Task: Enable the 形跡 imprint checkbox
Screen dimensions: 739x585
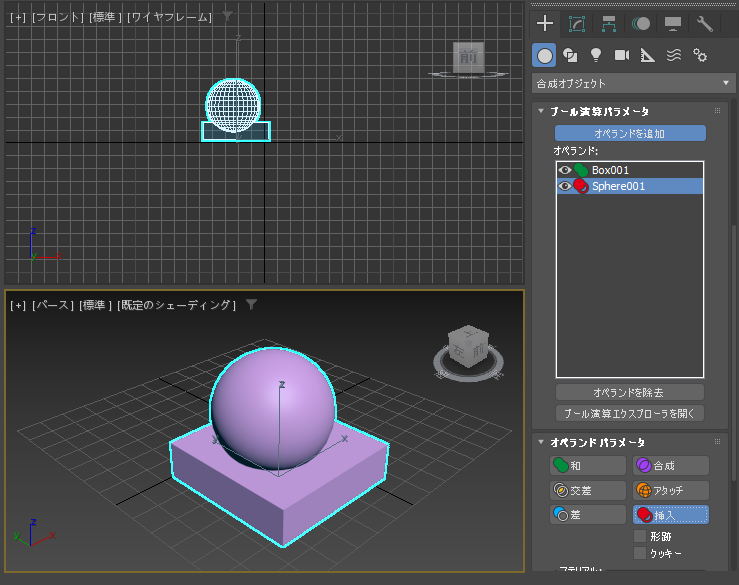Action: pos(640,536)
